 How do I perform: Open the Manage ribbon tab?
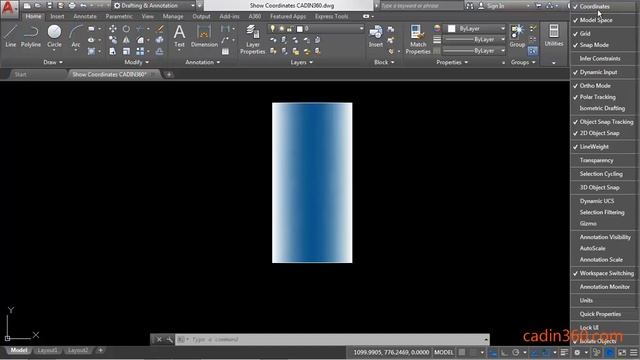point(173,16)
